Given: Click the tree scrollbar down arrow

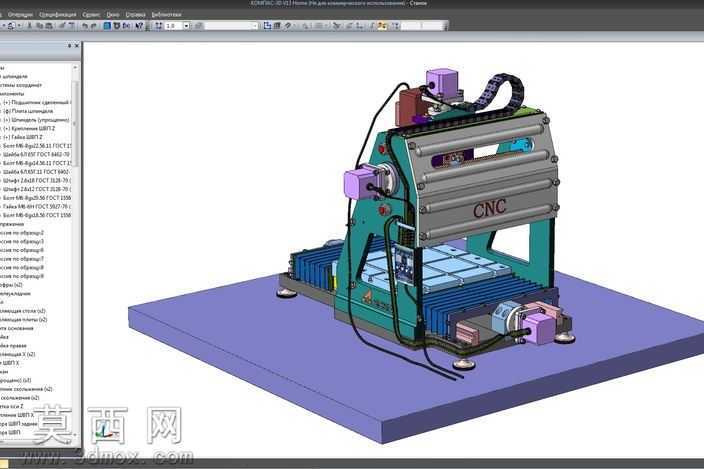Looking at the screenshot, I should click(x=75, y=434).
